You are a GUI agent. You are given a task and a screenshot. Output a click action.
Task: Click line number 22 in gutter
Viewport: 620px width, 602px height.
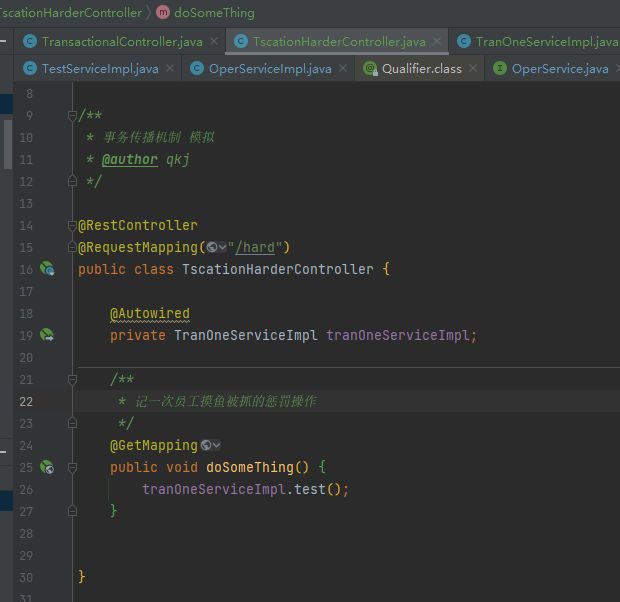point(26,401)
